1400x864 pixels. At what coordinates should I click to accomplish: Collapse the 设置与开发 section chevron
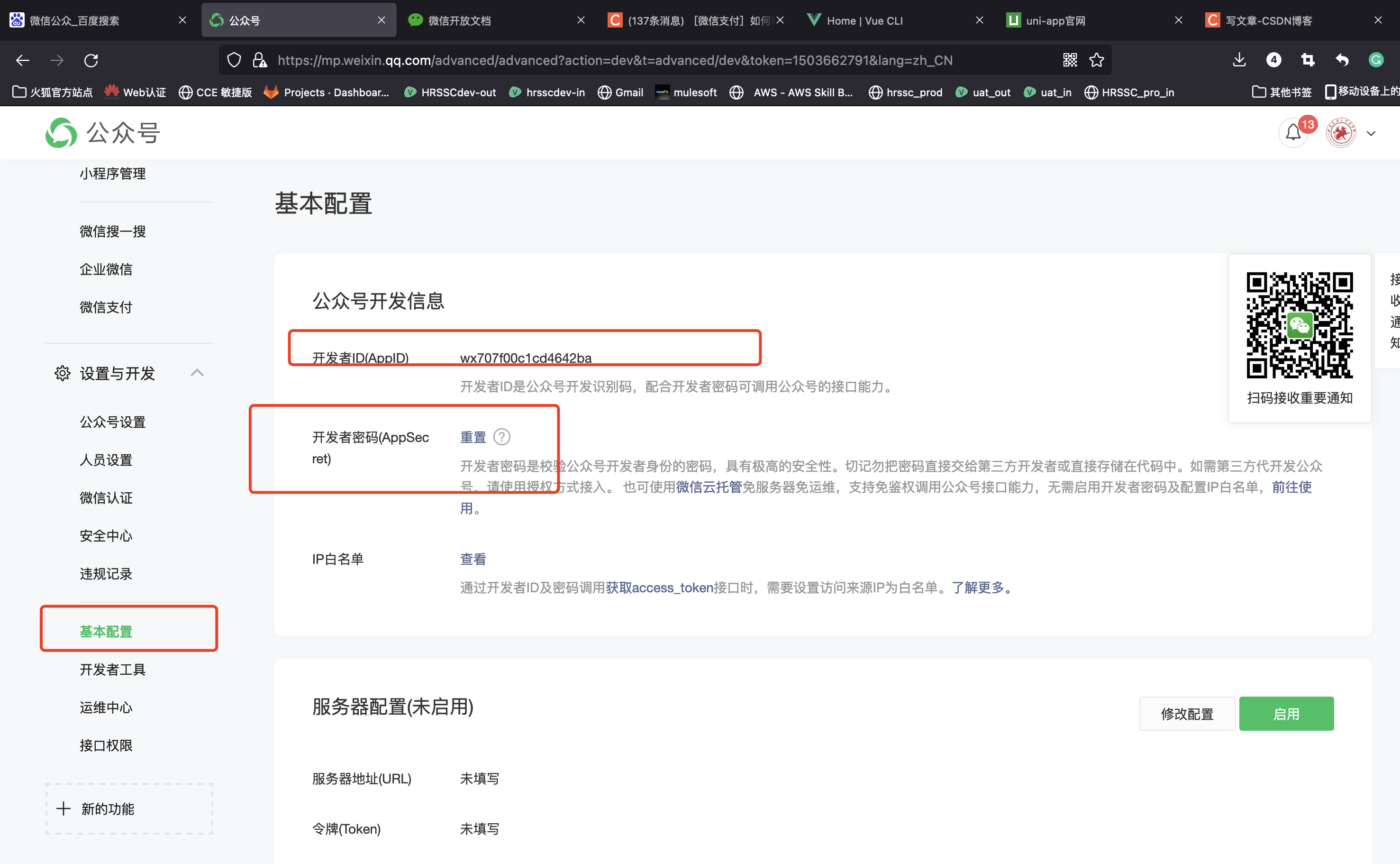[197, 373]
